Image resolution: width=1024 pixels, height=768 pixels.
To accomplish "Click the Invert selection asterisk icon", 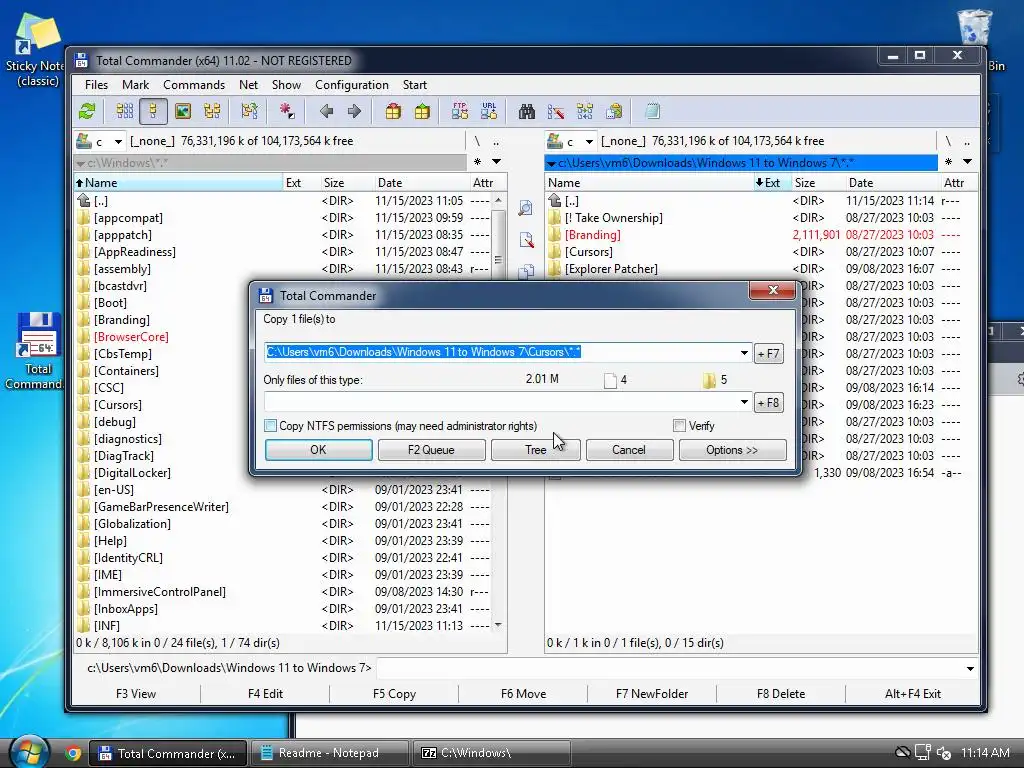I will coord(287,111).
